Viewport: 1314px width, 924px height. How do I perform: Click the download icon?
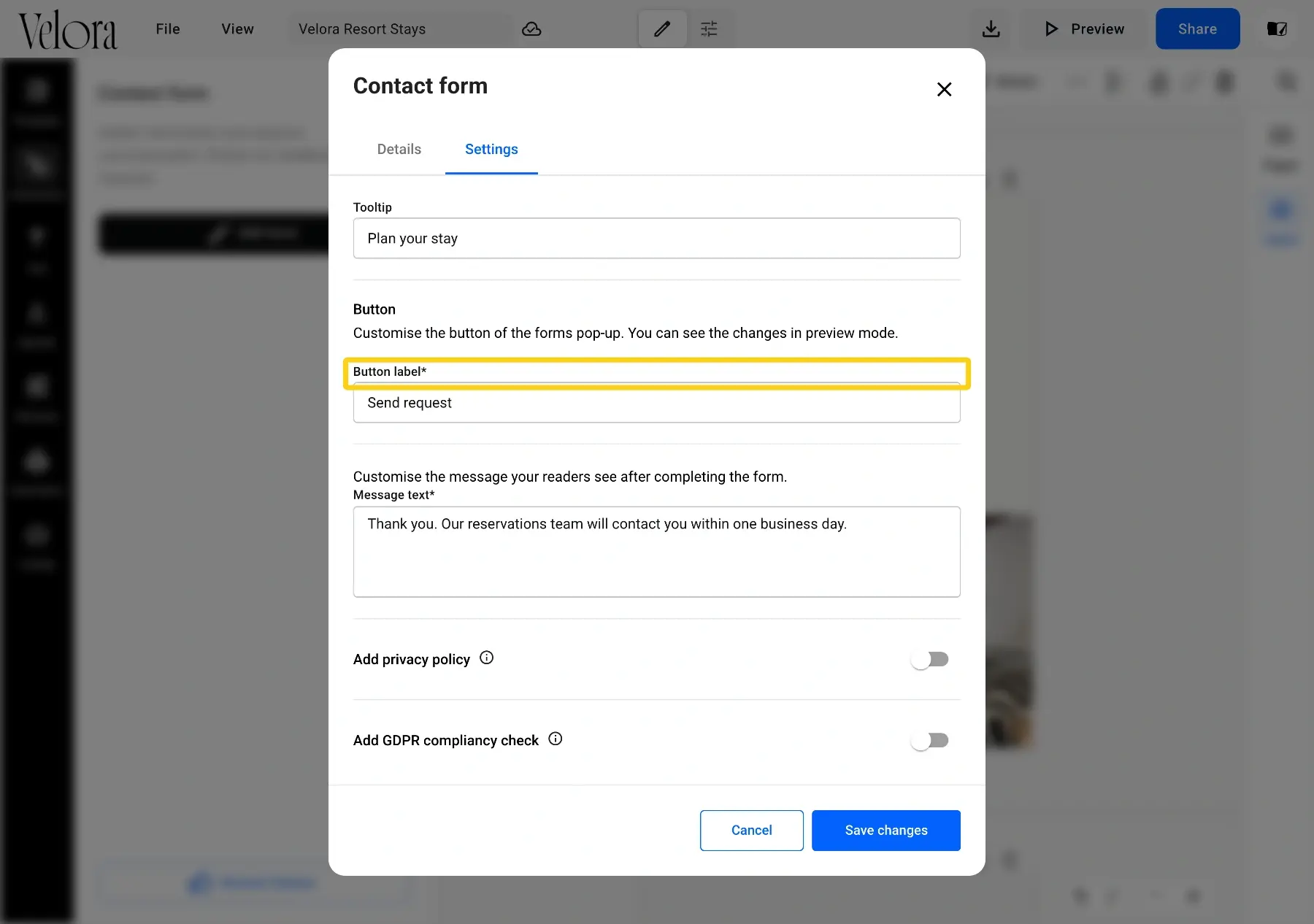click(991, 29)
